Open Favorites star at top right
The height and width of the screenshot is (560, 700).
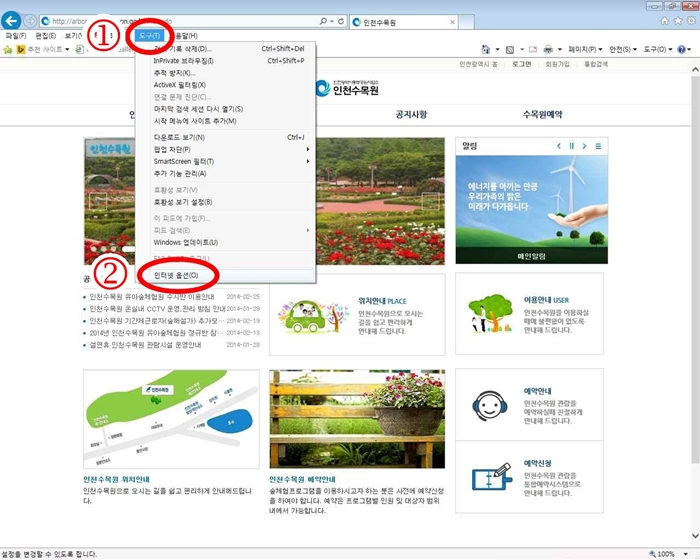(678, 21)
